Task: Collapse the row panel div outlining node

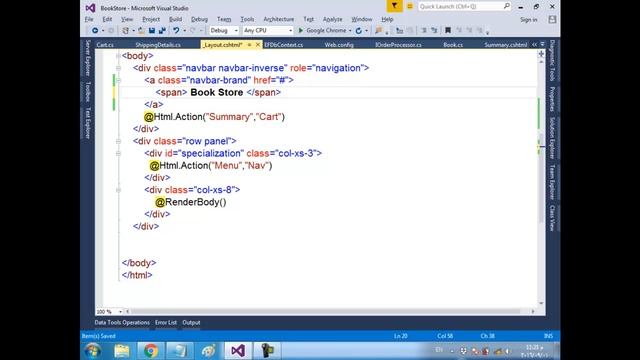Action: 118,141
